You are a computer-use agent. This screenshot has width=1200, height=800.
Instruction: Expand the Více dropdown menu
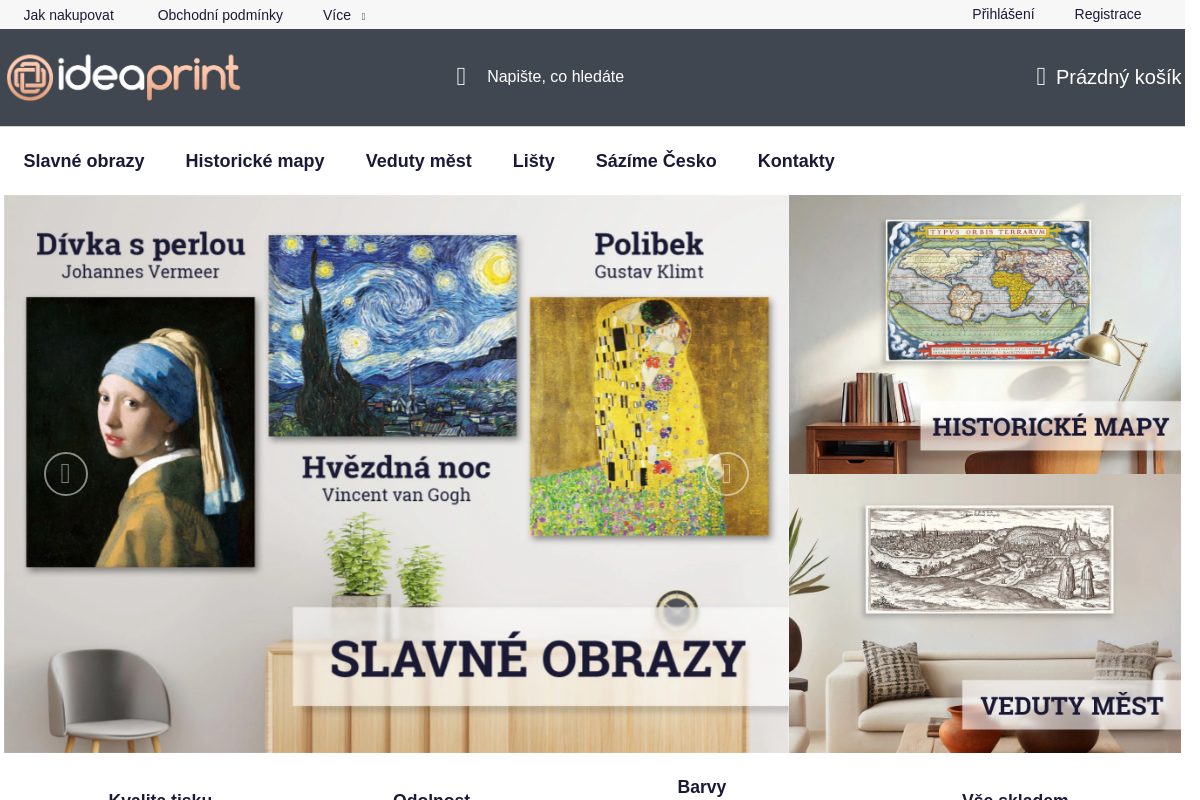pyautogui.click(x=344, y=15)
